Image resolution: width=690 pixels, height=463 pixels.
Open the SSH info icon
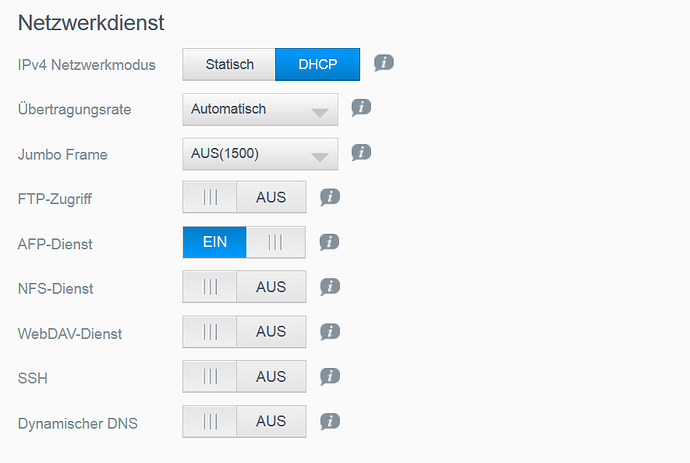[330, 376]
